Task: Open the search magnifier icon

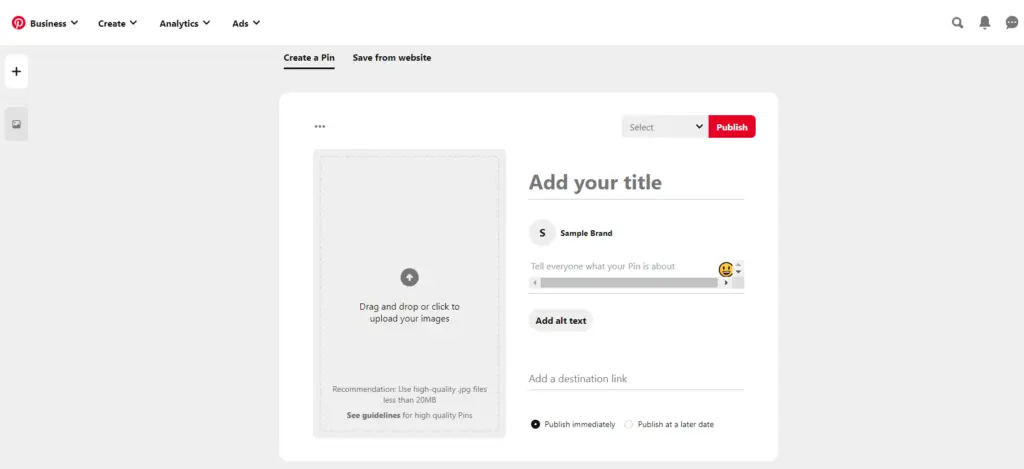Action: (x=957, y=23)
